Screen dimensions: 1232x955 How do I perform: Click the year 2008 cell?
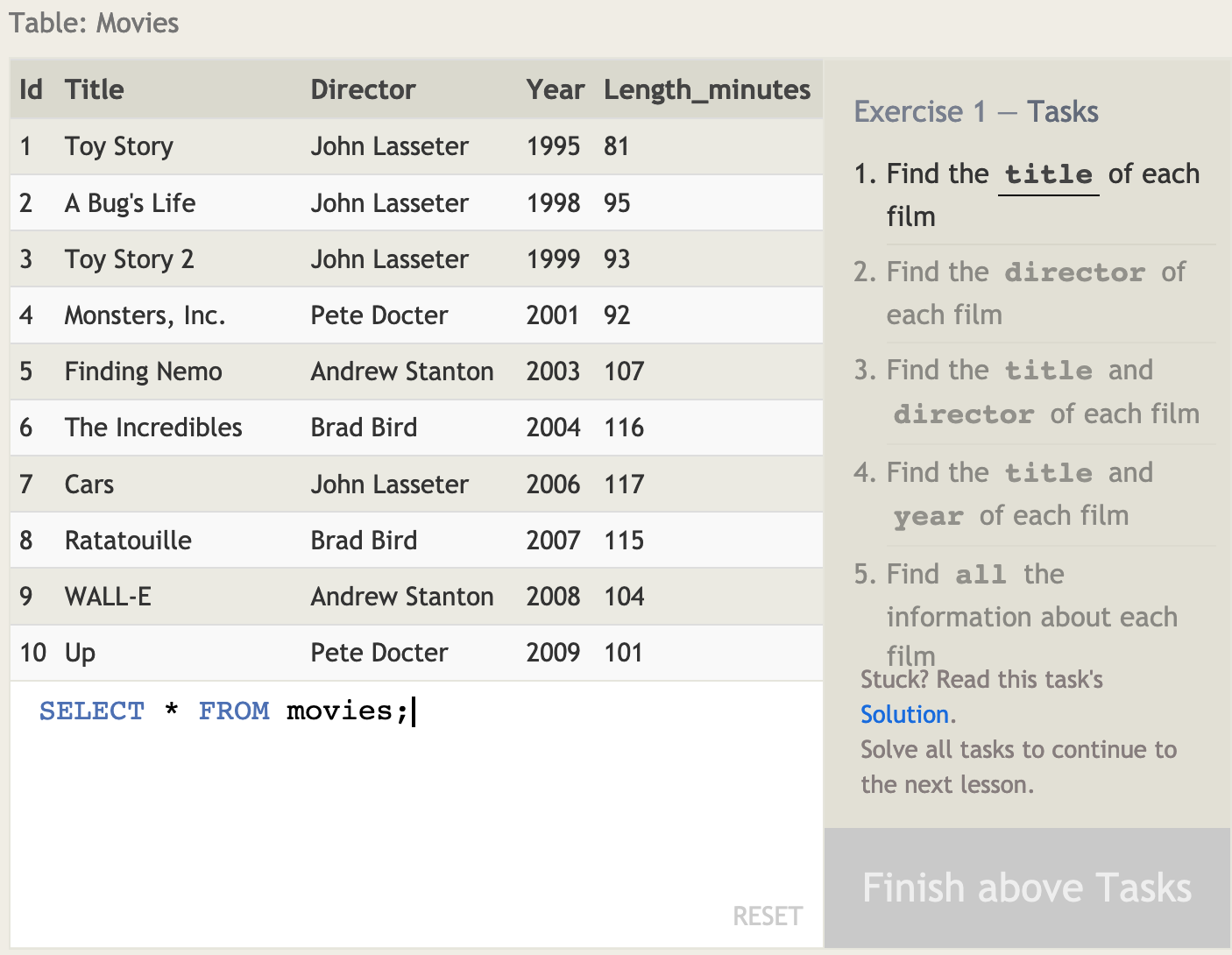(553, 597)
